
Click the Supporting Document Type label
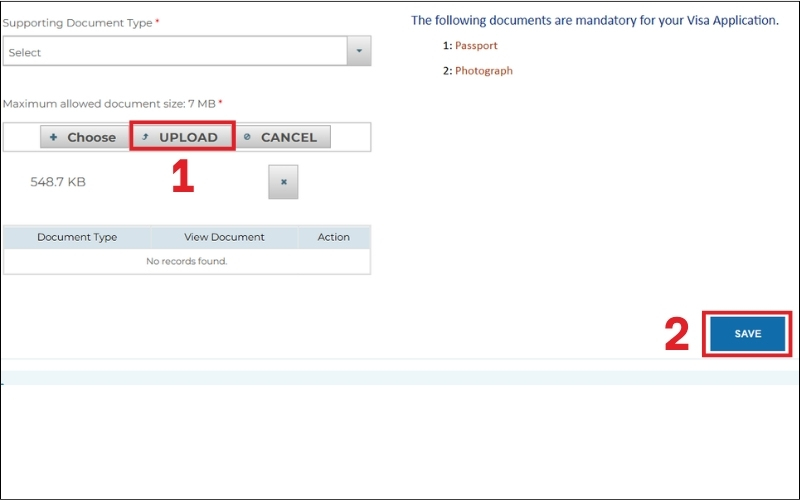pos(78,22)
